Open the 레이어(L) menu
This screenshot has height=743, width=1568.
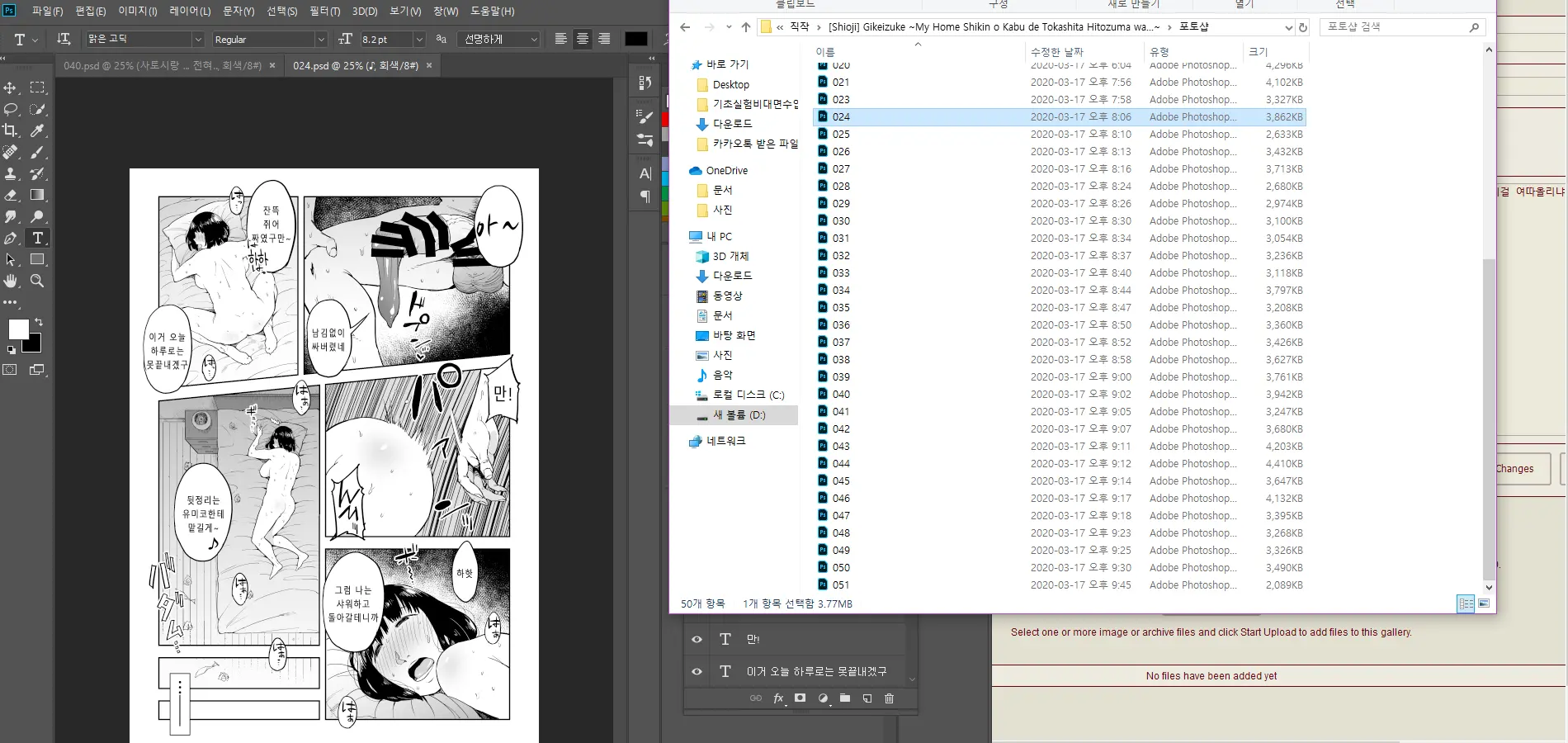(x=190, y=11)
